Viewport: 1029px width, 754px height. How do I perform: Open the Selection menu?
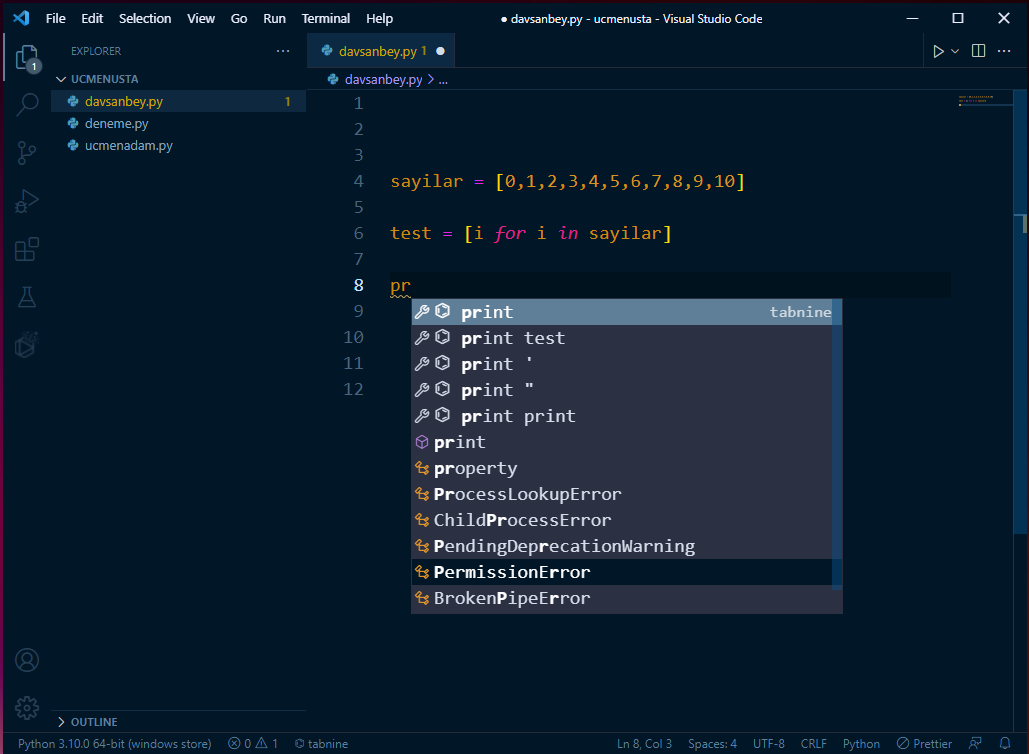pos(145,18)
